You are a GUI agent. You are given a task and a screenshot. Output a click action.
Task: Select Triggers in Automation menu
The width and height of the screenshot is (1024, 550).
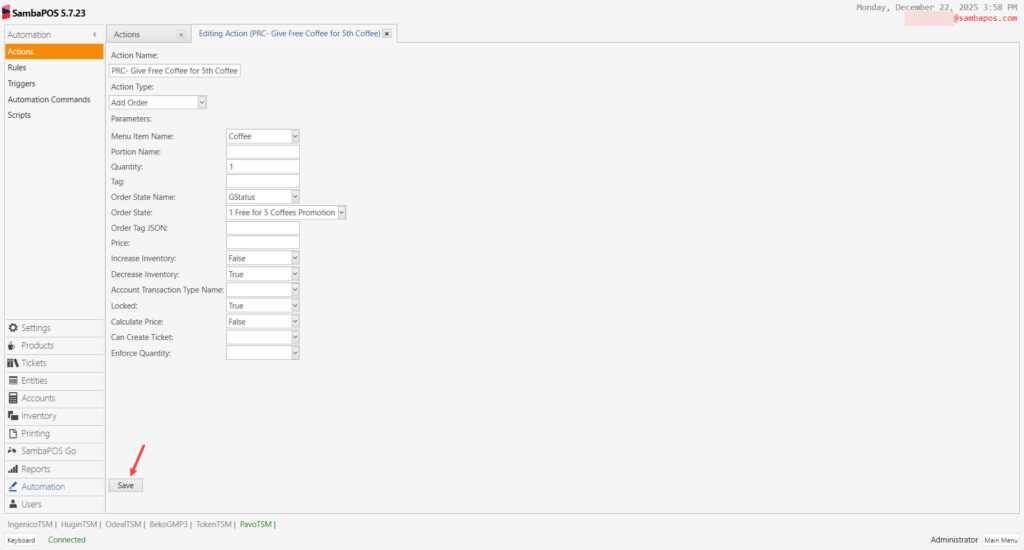coord(21,83)
